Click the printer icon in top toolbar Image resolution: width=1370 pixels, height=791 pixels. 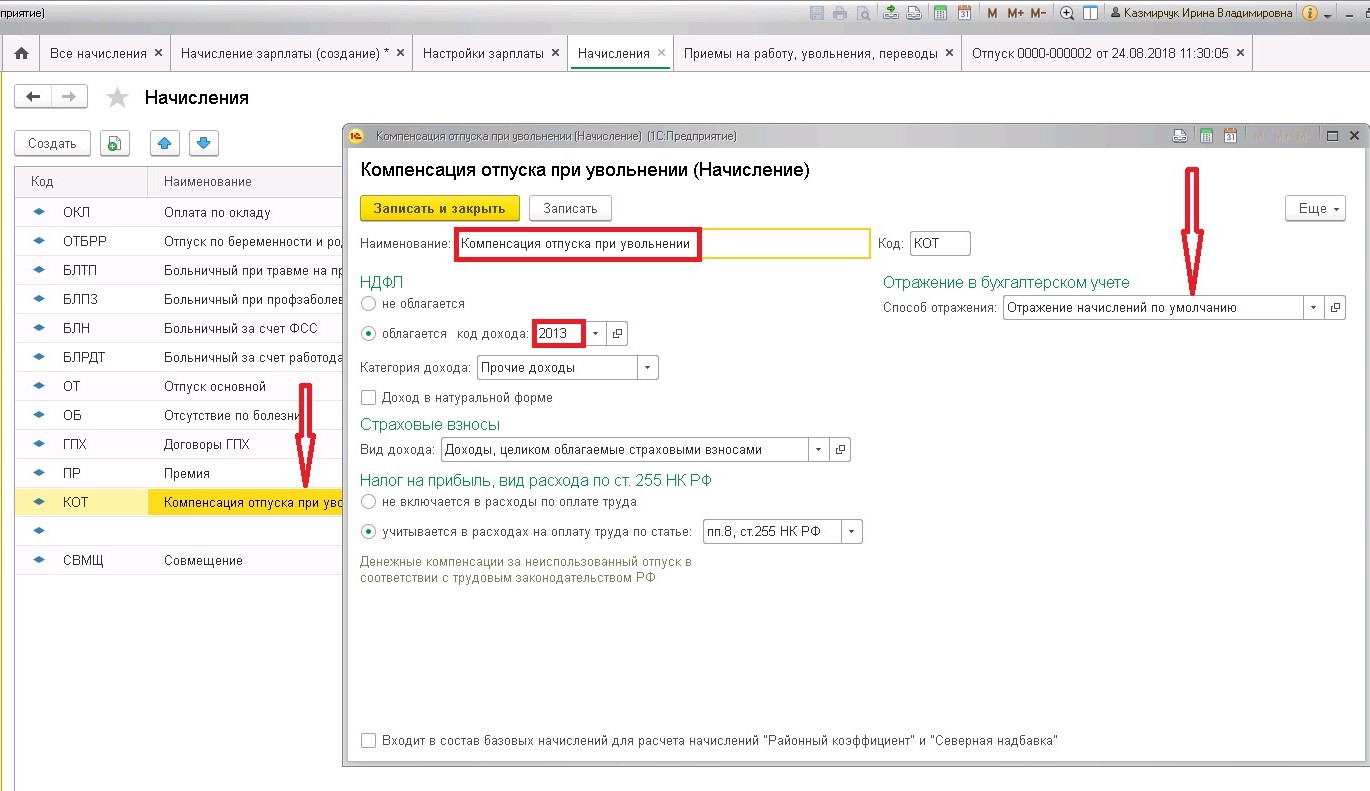pyautogui.click(x=839, y=13)
